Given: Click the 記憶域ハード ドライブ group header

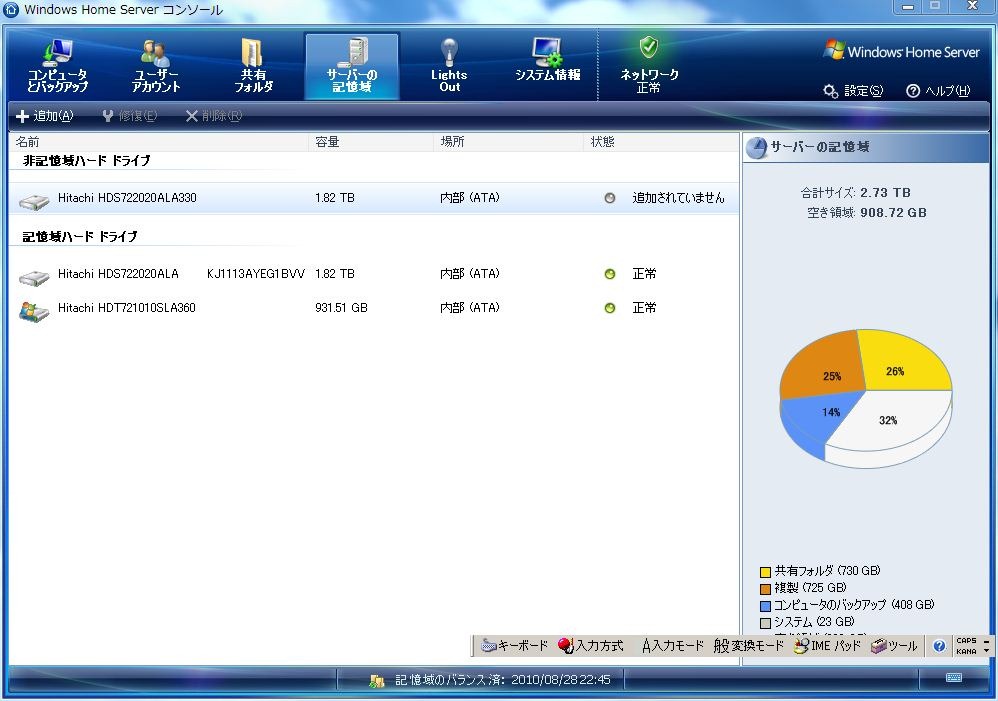Looking at the screenshot, I should tap(80, 236).
